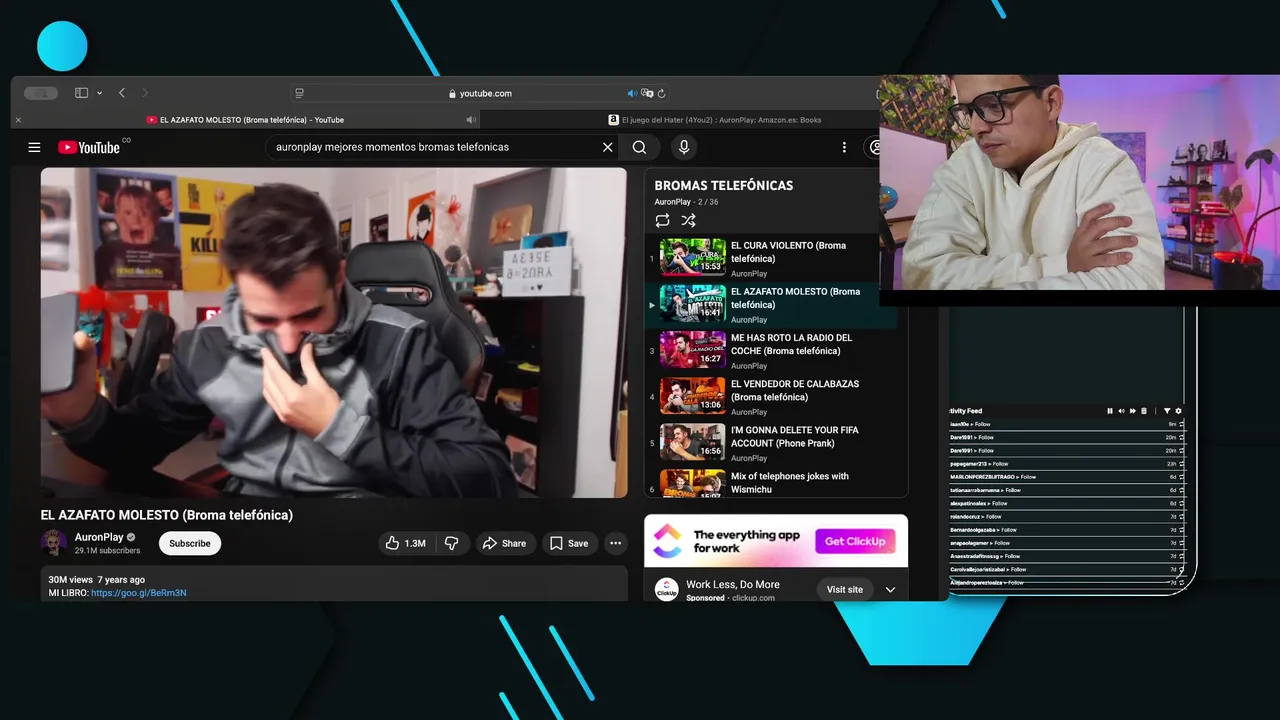Screen dimensions: 1280x720
Task: Play I'M GONNA DELETE YOUR FIFA ACCOUNT
Action: [x=772, y=442]
